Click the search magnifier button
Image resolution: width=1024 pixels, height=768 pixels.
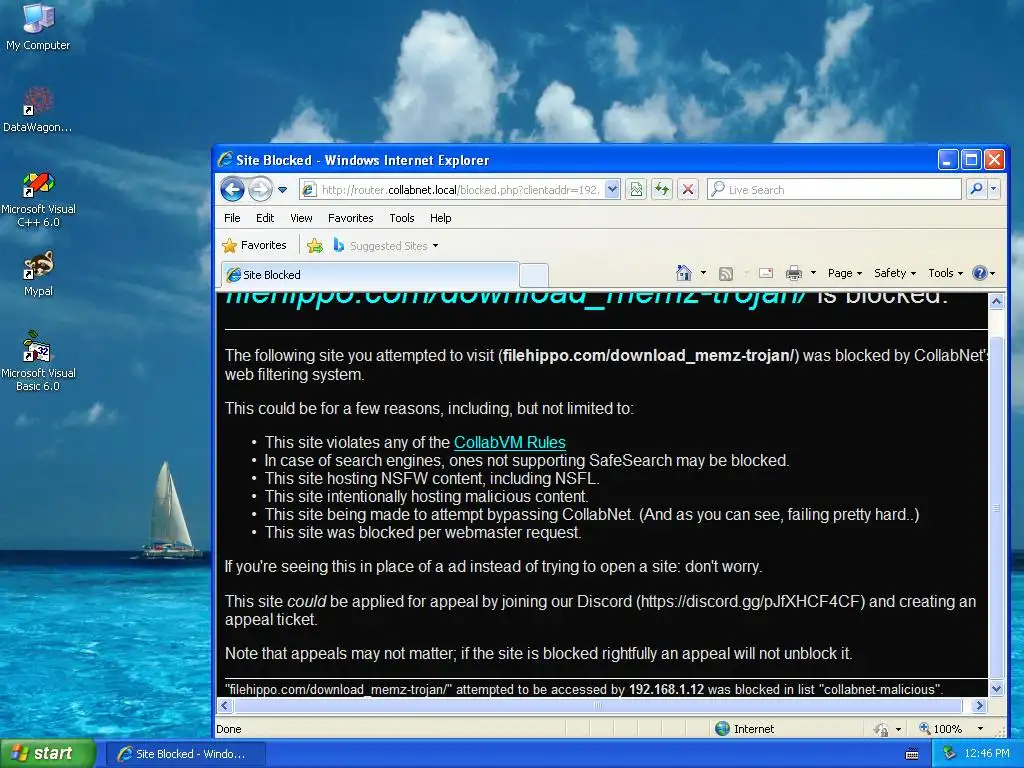point(976,189)
